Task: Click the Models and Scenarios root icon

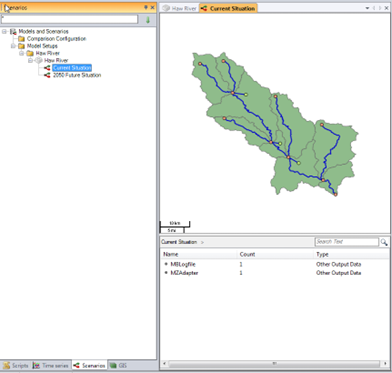Action: click(x=13, y=31)
